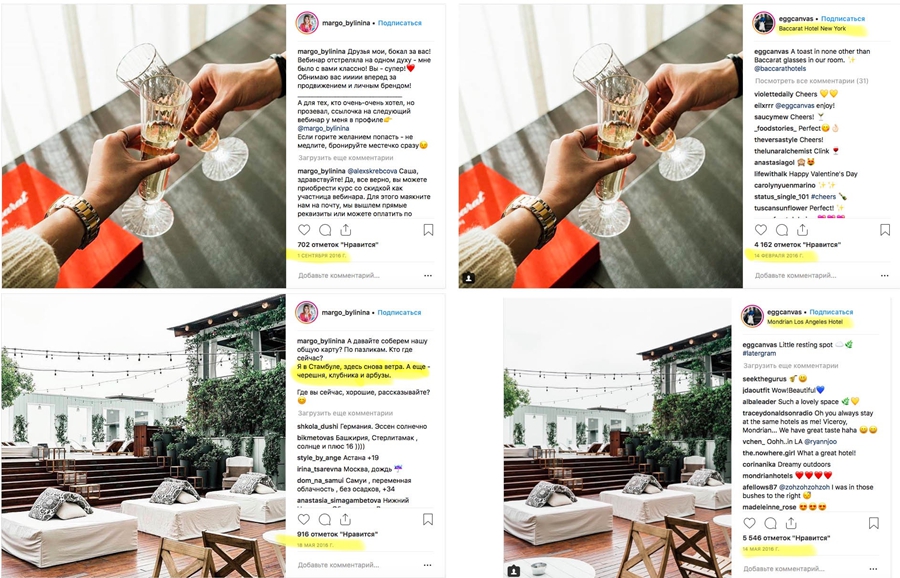This screenshot has width=900, height=578.
Task: Expand Посмотреть все комментарии (31)
Action: point(812,81)
